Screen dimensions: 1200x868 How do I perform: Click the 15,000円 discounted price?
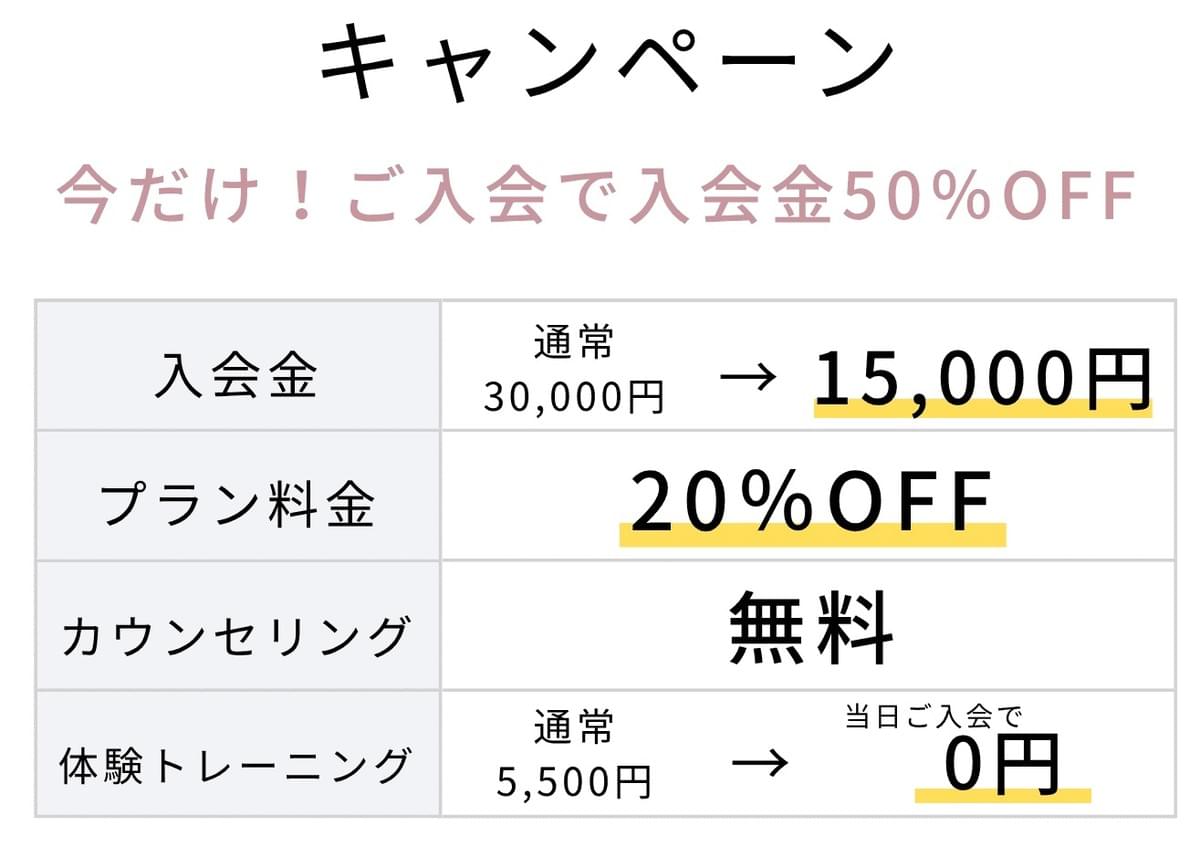tap(982, 377)
